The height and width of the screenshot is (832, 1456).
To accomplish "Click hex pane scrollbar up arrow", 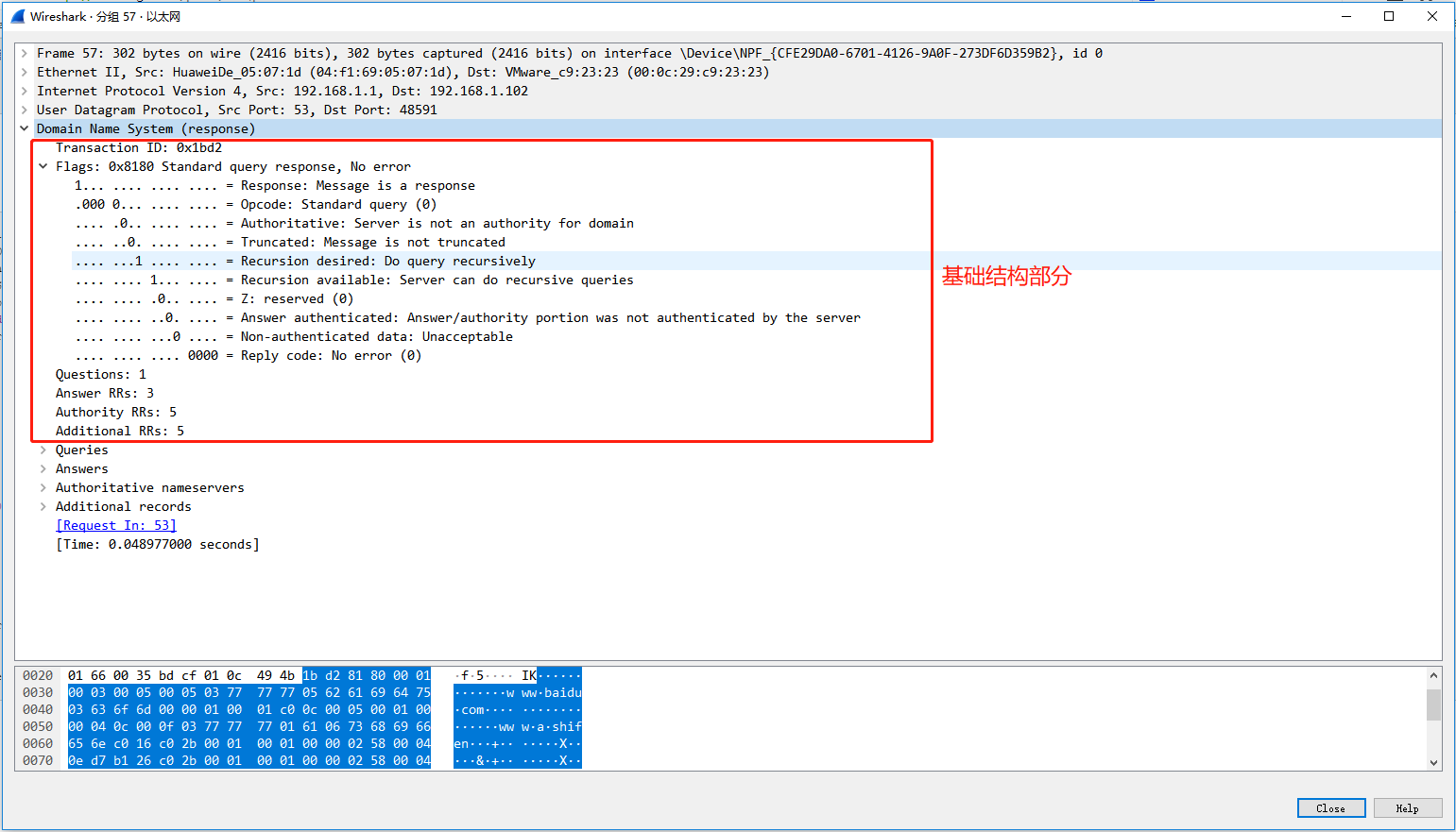I will [1433, 676].
